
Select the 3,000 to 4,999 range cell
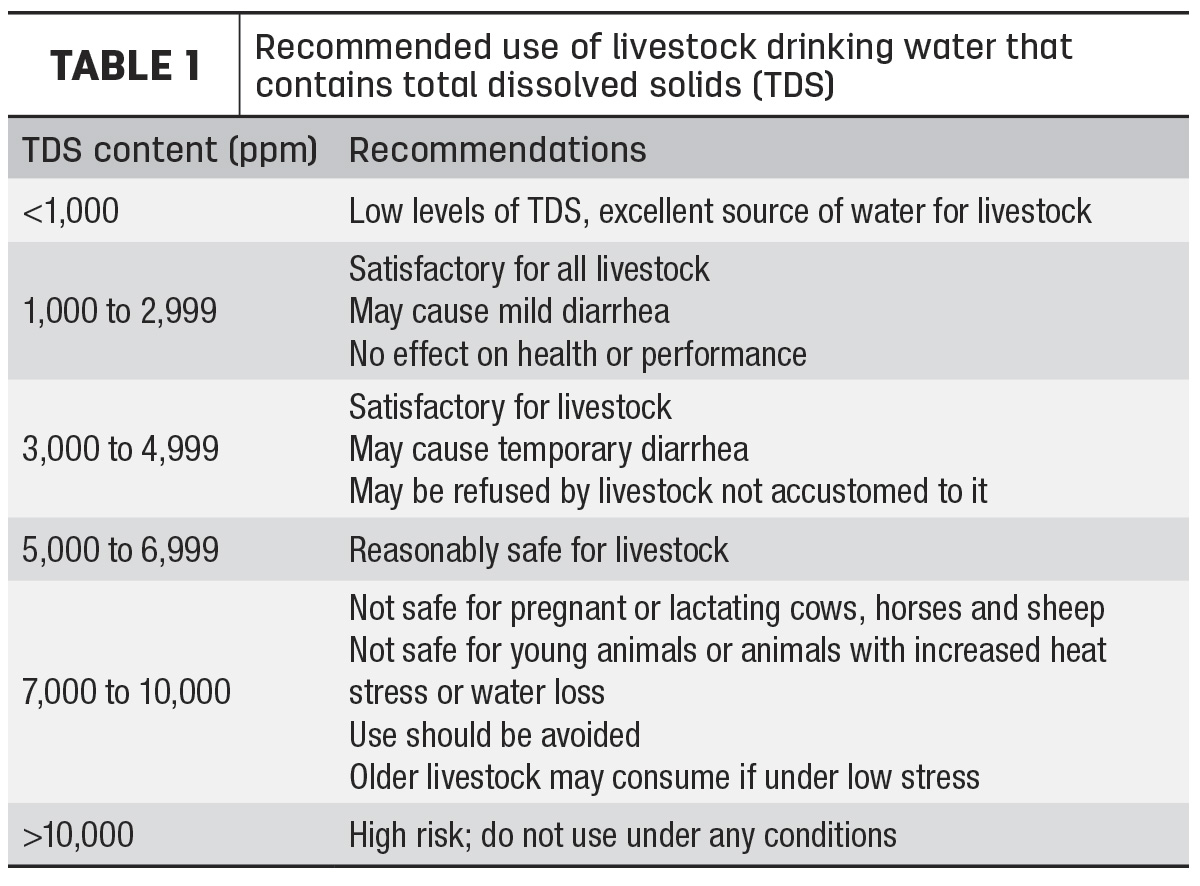[x=120, y=449]
